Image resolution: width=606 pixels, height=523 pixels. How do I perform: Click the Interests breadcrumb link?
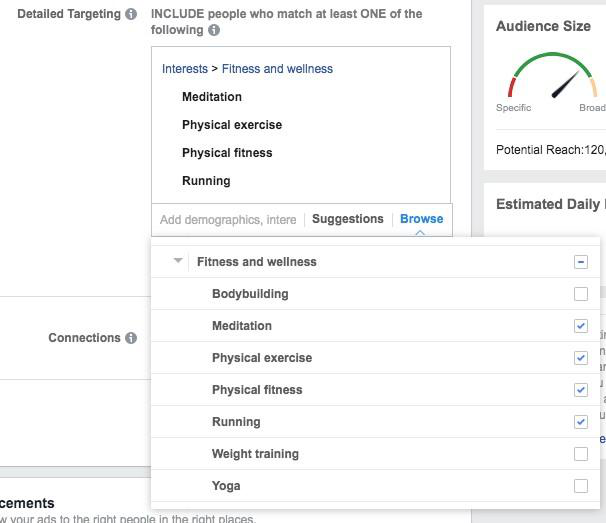[x=184, y=69]
